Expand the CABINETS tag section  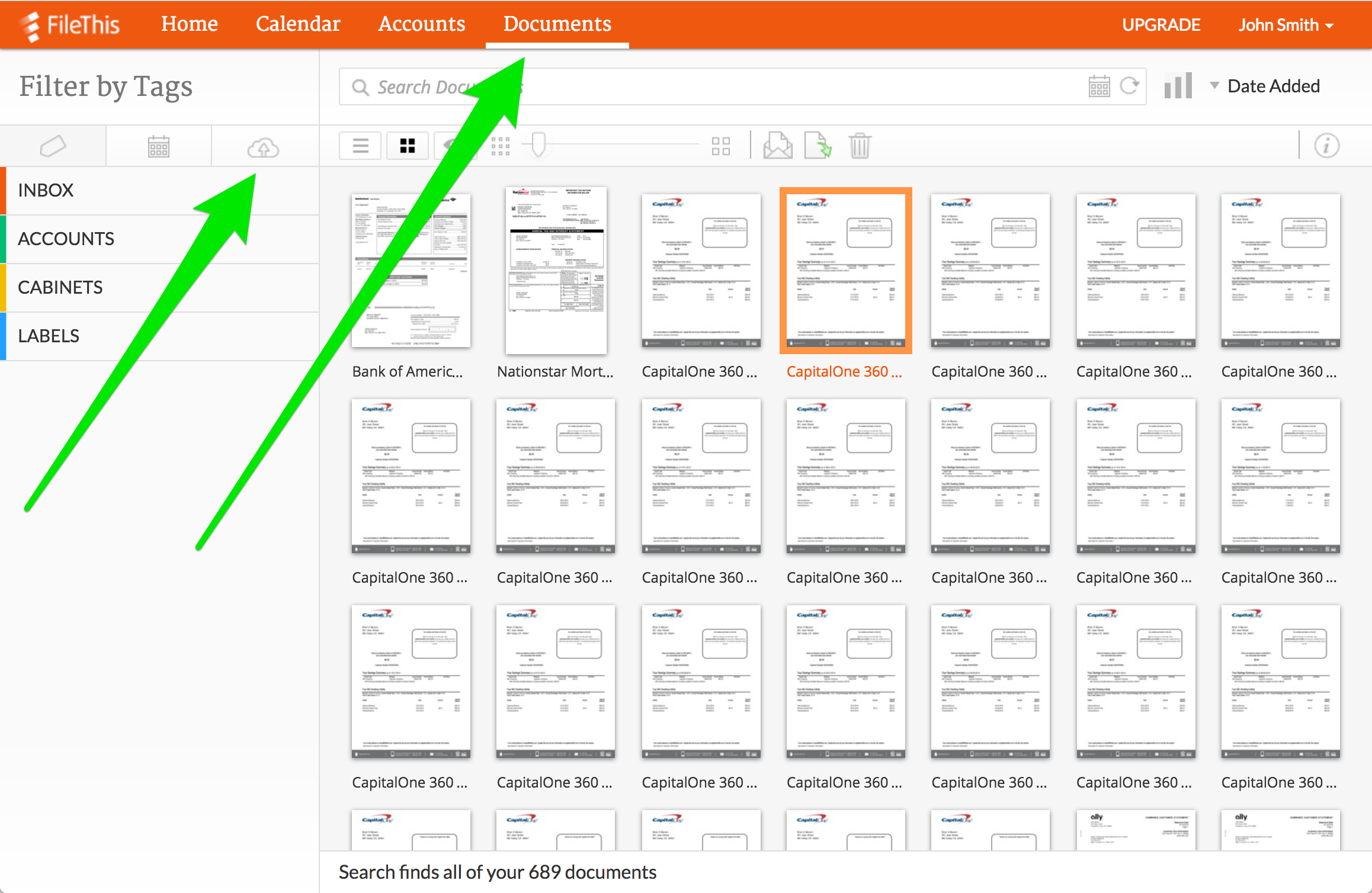point(60,288)
